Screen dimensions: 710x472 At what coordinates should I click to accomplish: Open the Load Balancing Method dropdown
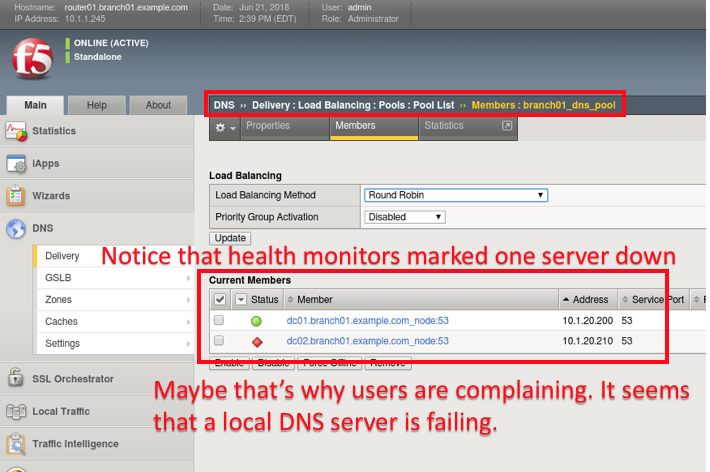pyautogui.click(x=456, y=195)
